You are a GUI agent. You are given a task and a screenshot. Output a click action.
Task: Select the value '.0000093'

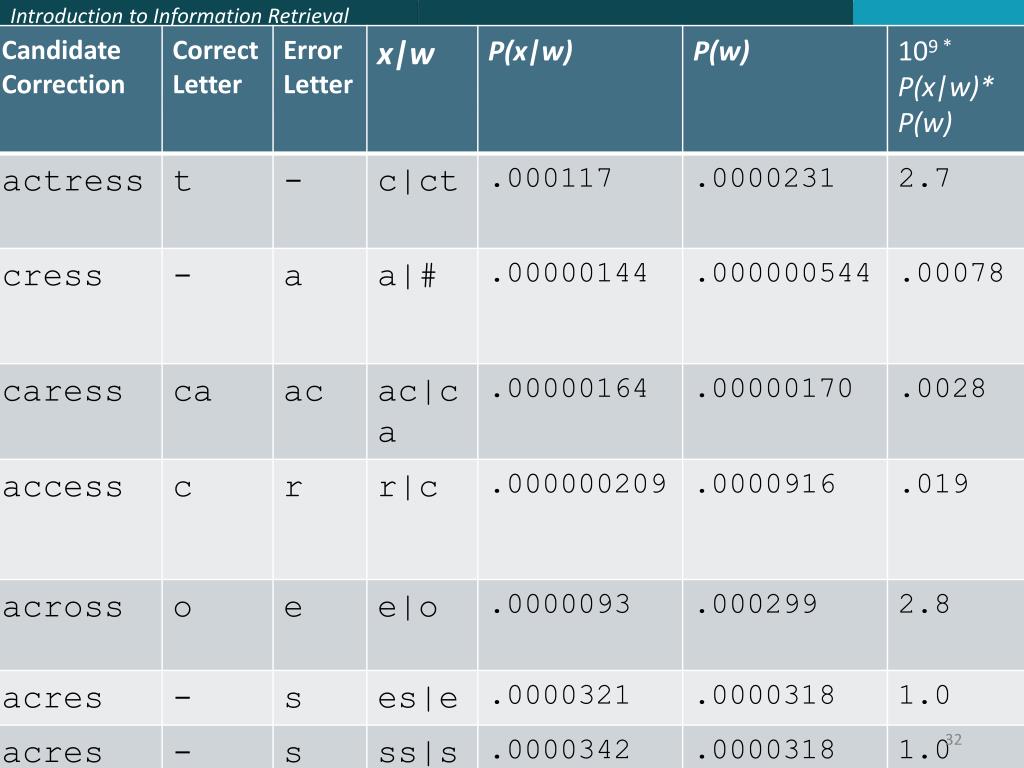pyautogui.click(x=561, y=604)
